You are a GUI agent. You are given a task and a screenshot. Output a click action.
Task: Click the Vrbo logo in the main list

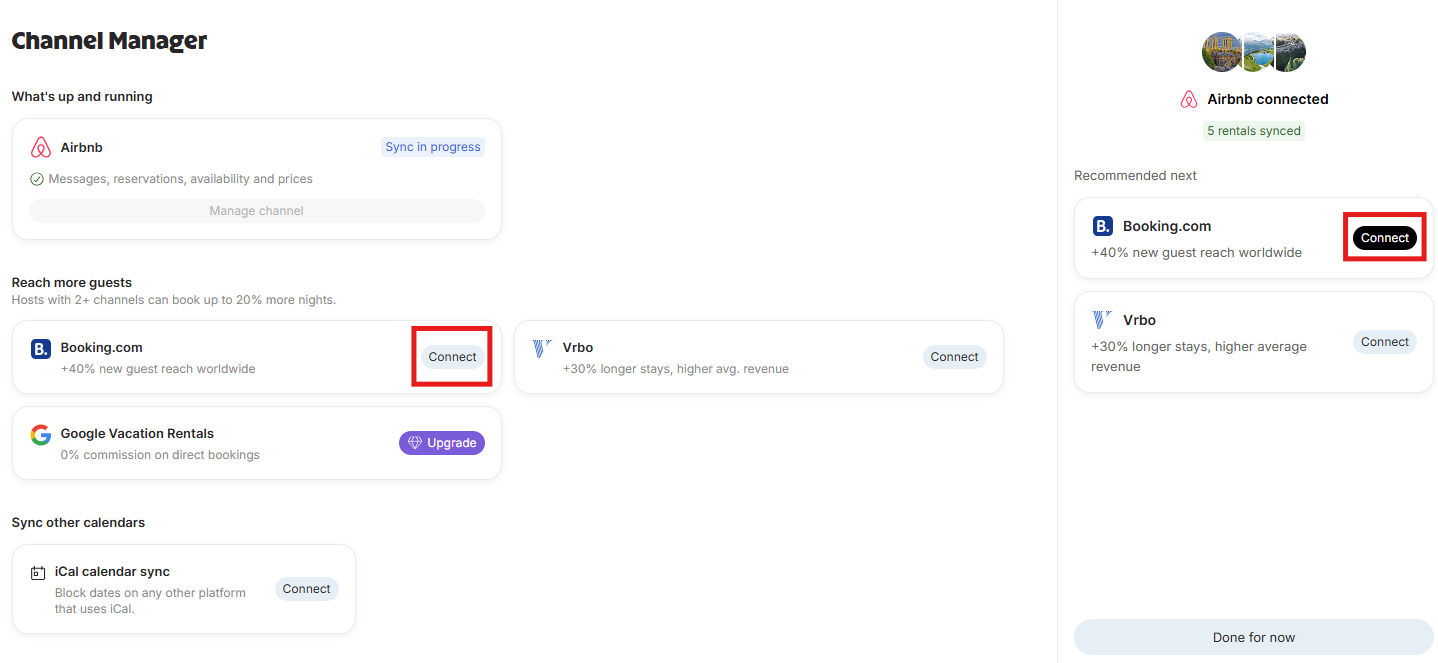click(542, 348)
